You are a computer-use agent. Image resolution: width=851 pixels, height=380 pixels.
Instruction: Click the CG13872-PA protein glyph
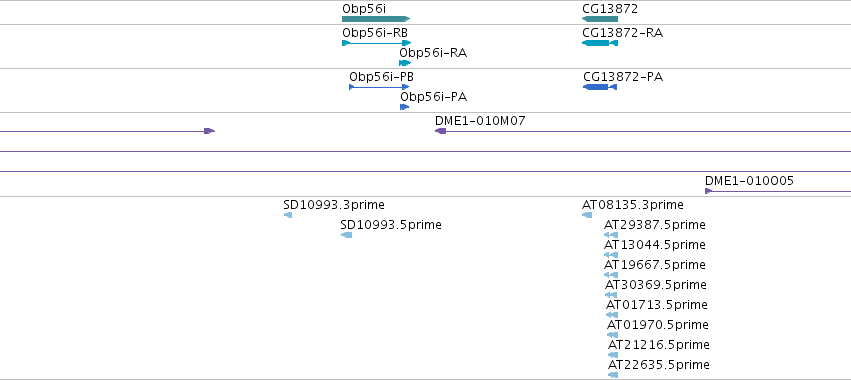pyautogui.click(x=600, y=87)
